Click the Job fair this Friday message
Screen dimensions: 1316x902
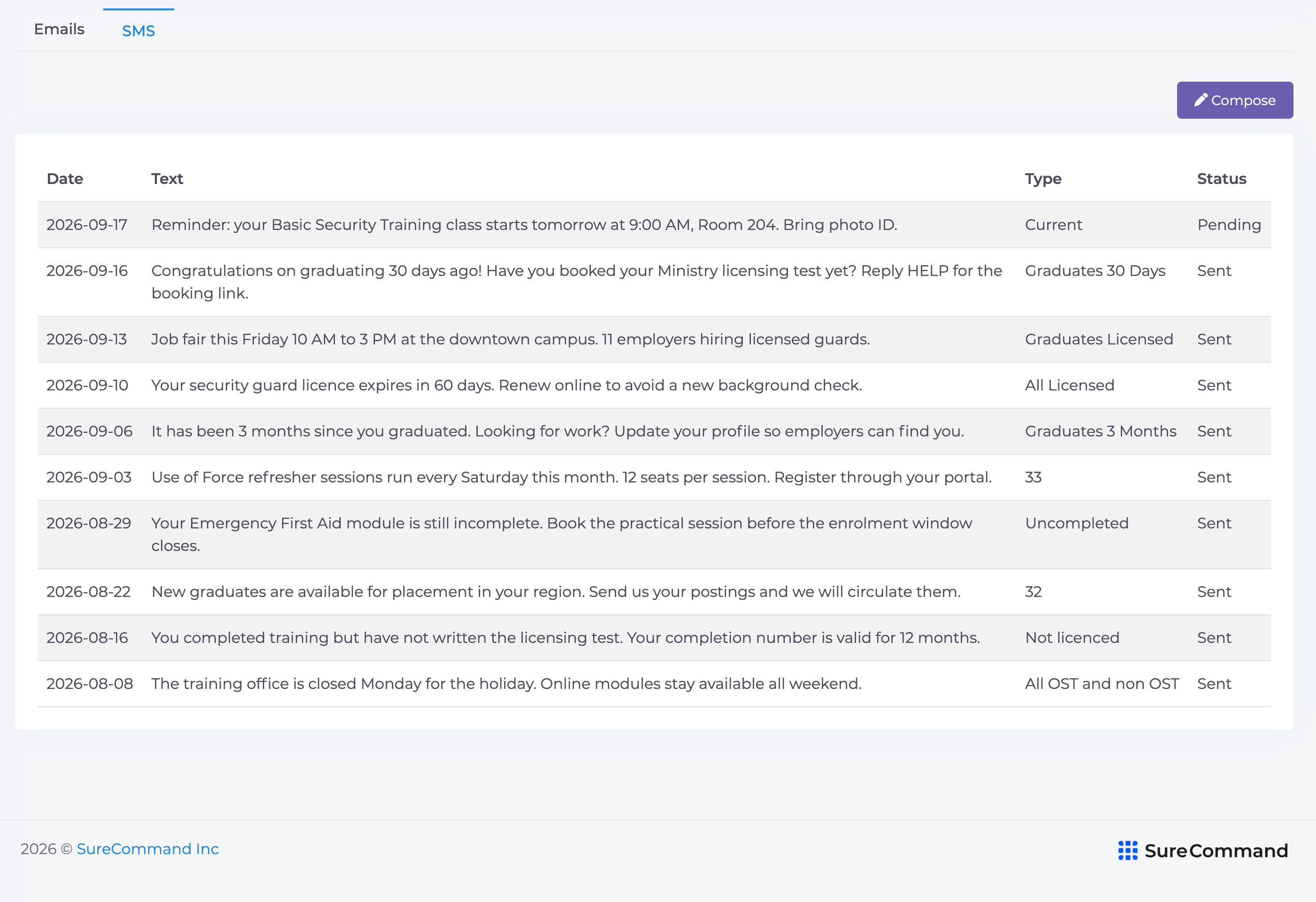coord(511,339)
